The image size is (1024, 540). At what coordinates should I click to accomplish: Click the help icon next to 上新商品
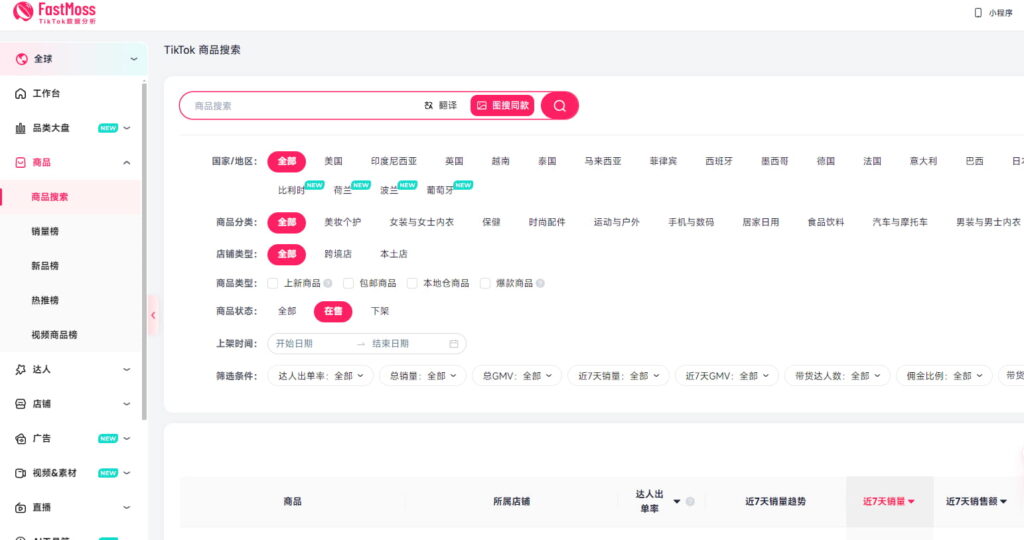[328, 283]
